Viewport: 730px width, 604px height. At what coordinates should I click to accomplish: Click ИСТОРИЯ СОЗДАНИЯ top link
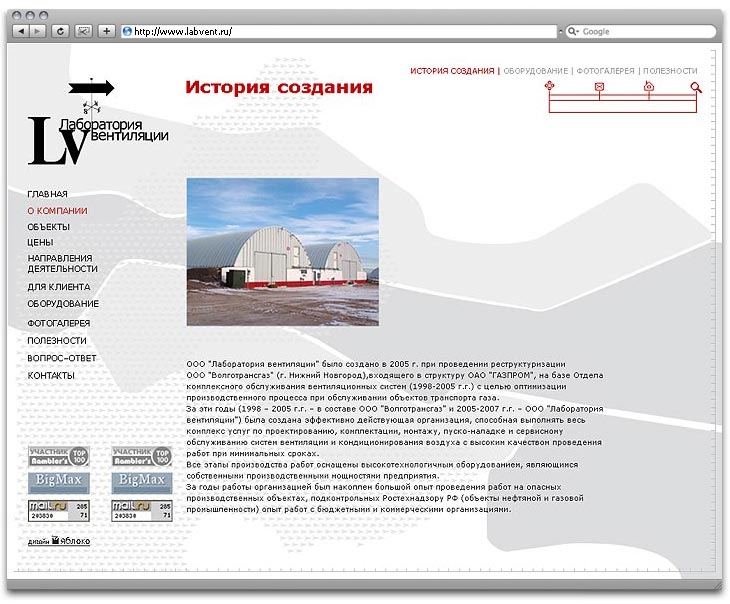pyautogui.click(x=452, y=71)
